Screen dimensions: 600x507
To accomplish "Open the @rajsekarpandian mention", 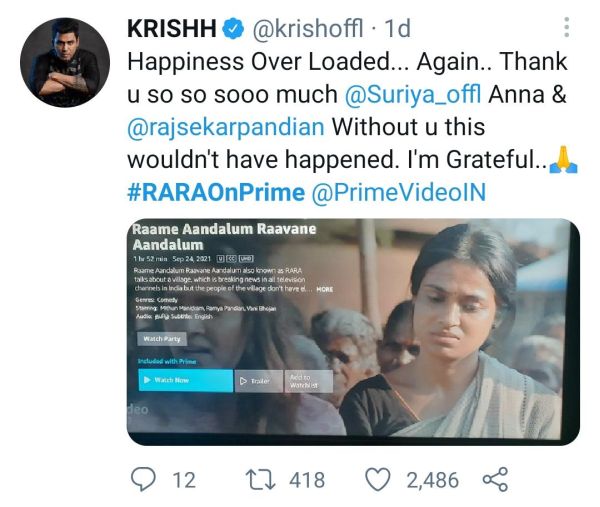I will [226, 127].
